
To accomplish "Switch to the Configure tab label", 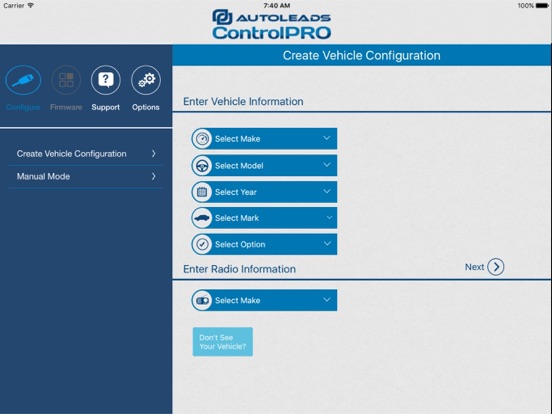I will [x=23, y=107].
